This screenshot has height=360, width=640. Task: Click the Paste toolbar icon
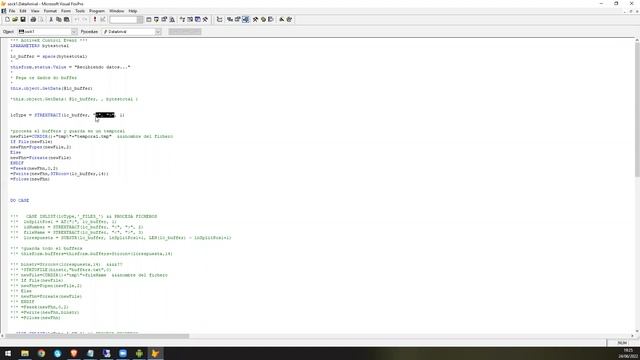point(67,19)
